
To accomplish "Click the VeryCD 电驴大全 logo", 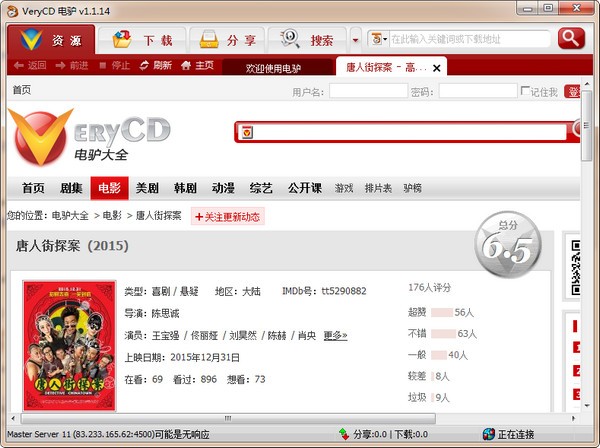I will tap(89, 137).
